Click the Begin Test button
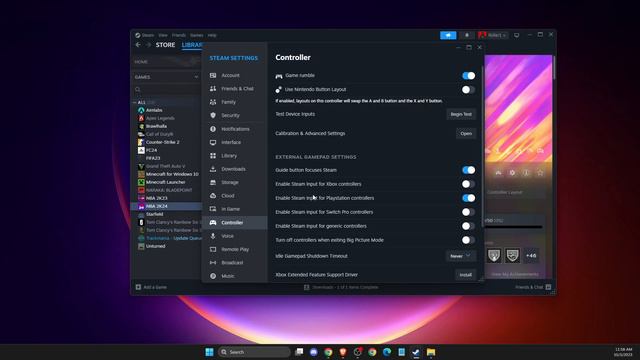The height and width of the screenshot is (360, 640). (x=461, y=114)
